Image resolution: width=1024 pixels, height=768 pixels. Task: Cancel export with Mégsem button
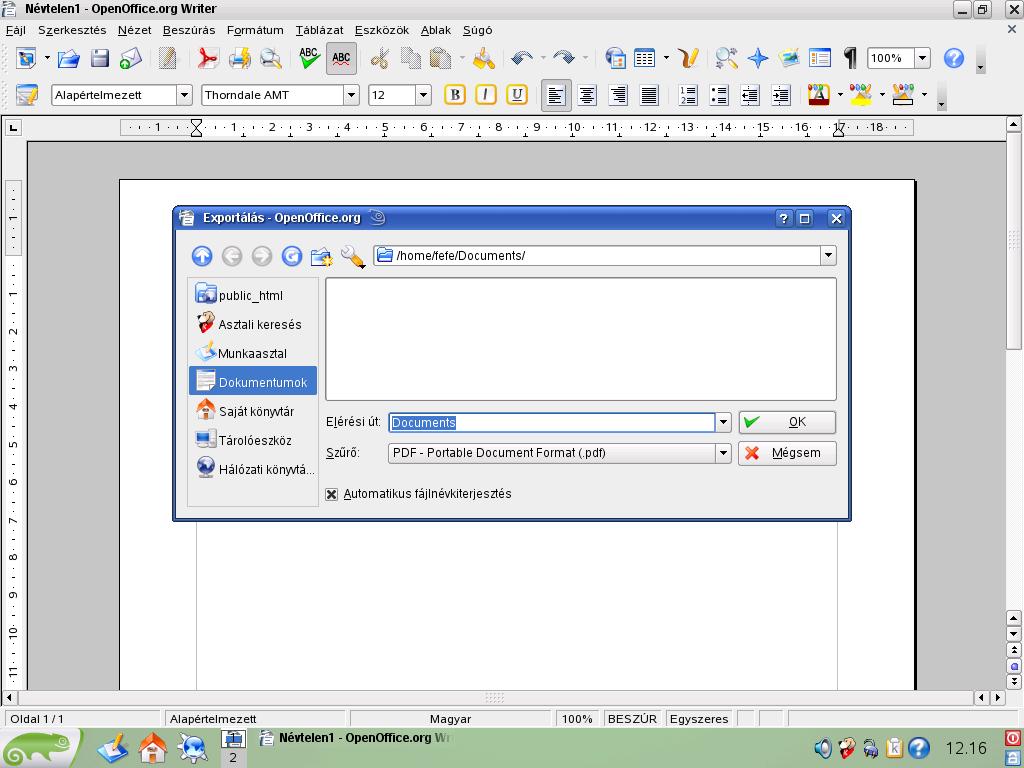[x=787, y=453]
